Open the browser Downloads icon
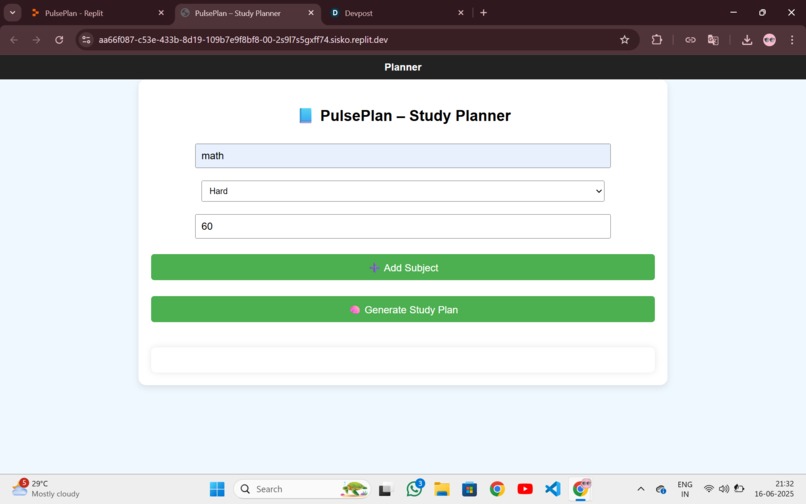Viewport: 806px width, 504px height. (747, 40)
